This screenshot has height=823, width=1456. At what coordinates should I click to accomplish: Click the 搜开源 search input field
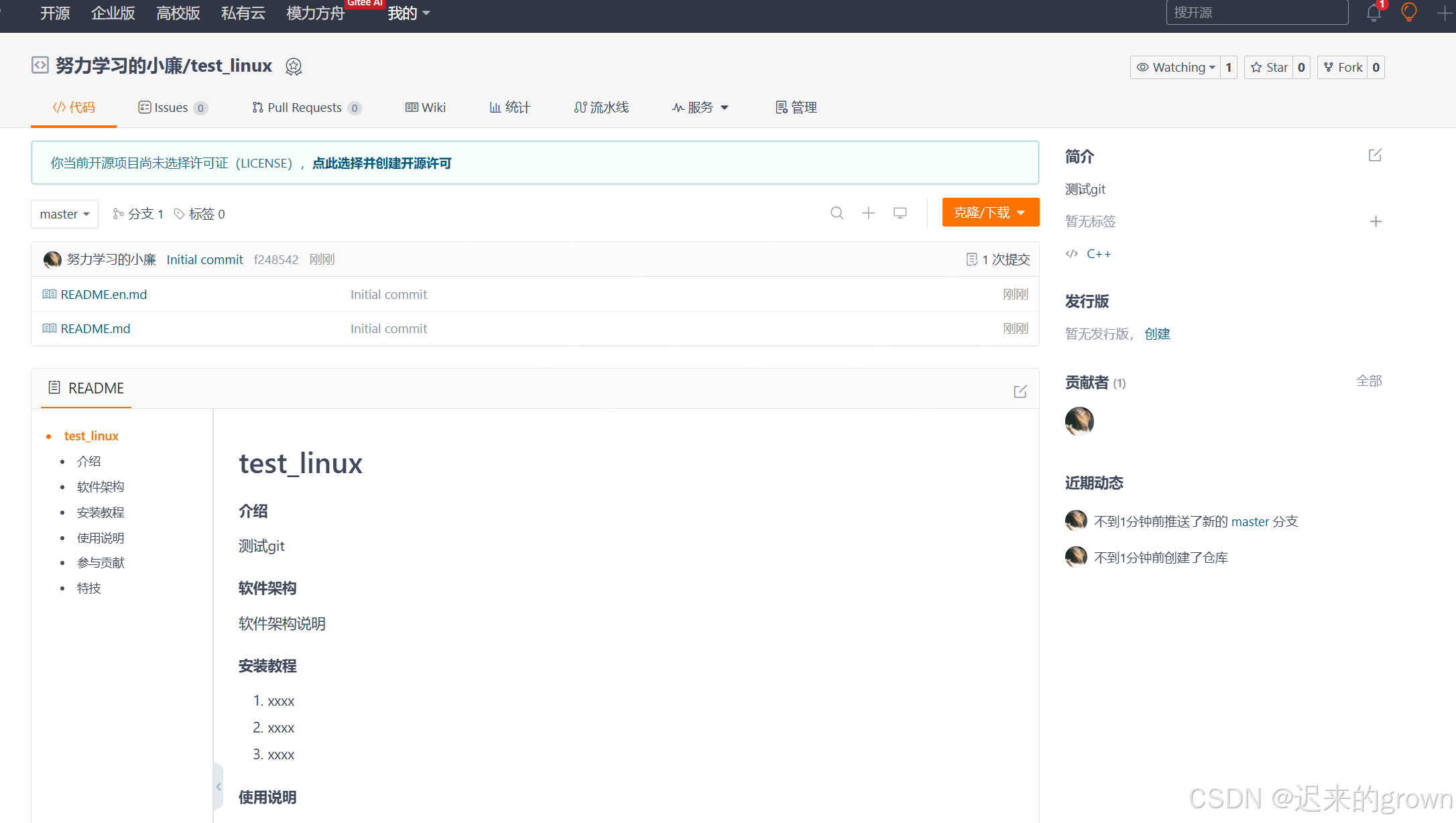(x=1256, y=12)
